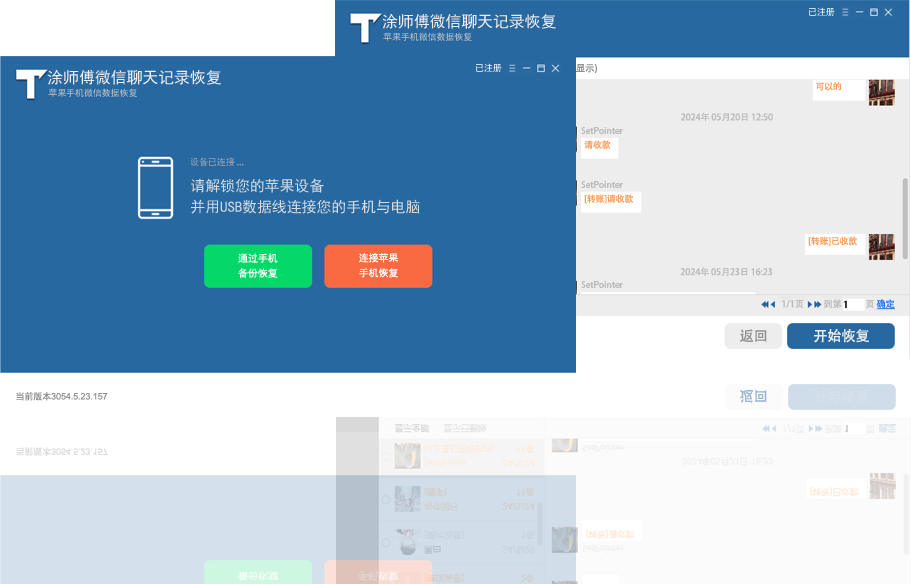
Task: Go to the previous page of chat records
Action: tap(773, 304)
